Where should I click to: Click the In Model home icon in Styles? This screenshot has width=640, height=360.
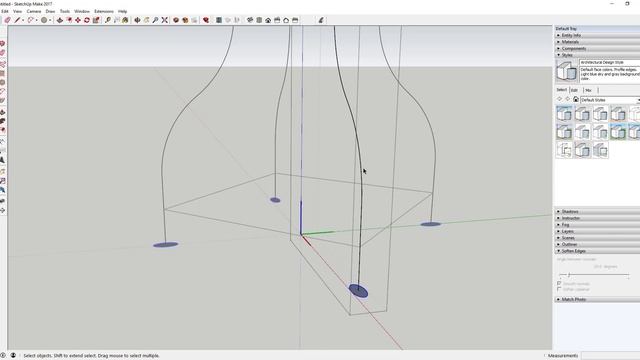[576, 100]
